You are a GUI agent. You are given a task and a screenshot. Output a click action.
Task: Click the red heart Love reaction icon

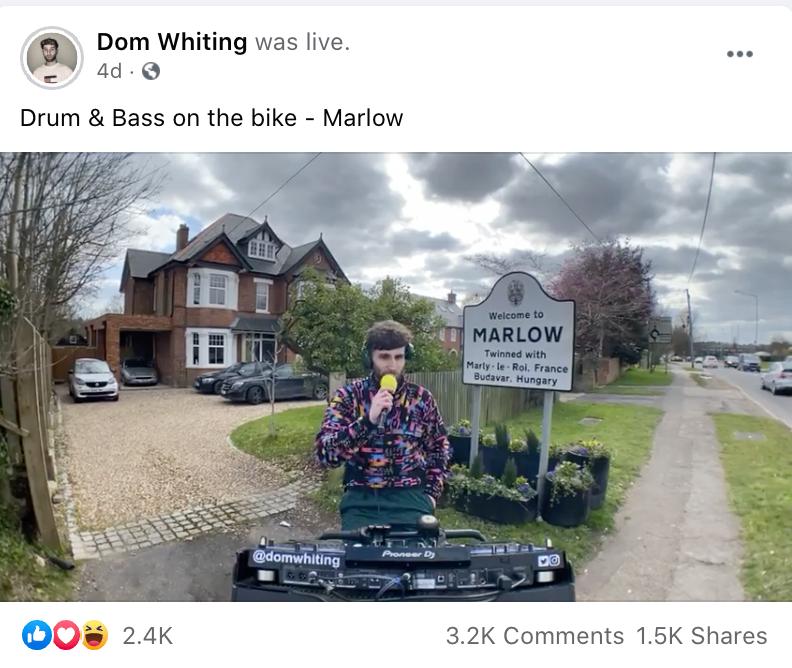(x=66, y=635)
